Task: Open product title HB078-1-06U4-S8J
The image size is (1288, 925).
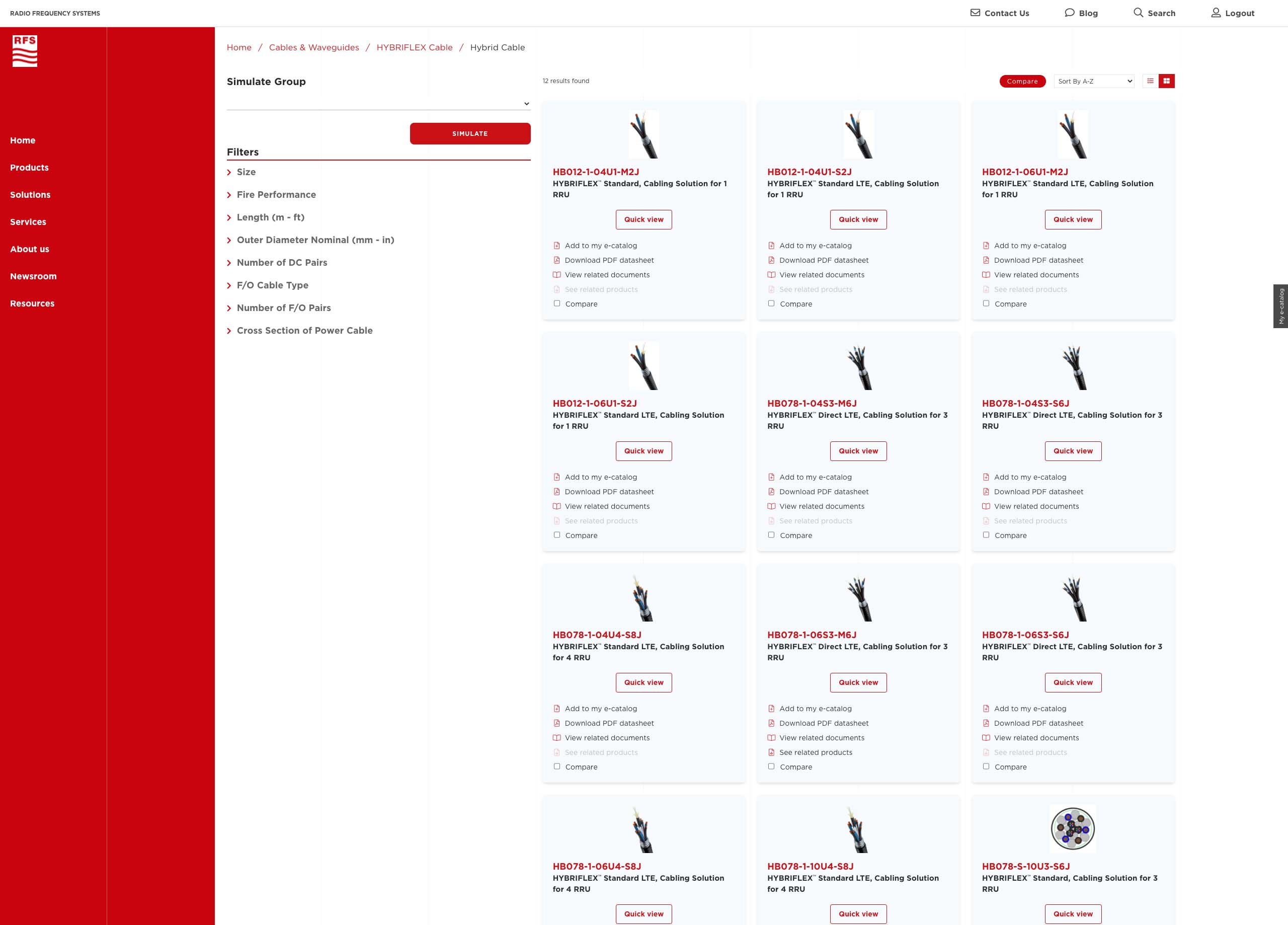Action: (597, 867)
